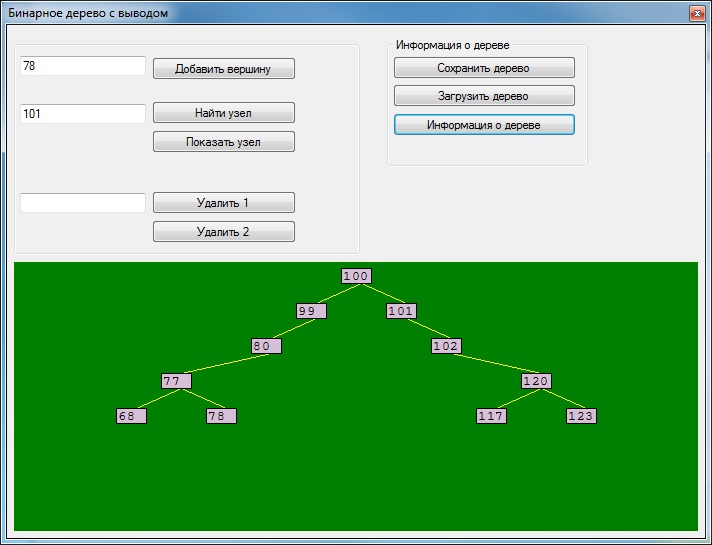The height and width of the screenshot is (545, 712).
Task: Click tree node labeled 99
Action: coord(311,311)
